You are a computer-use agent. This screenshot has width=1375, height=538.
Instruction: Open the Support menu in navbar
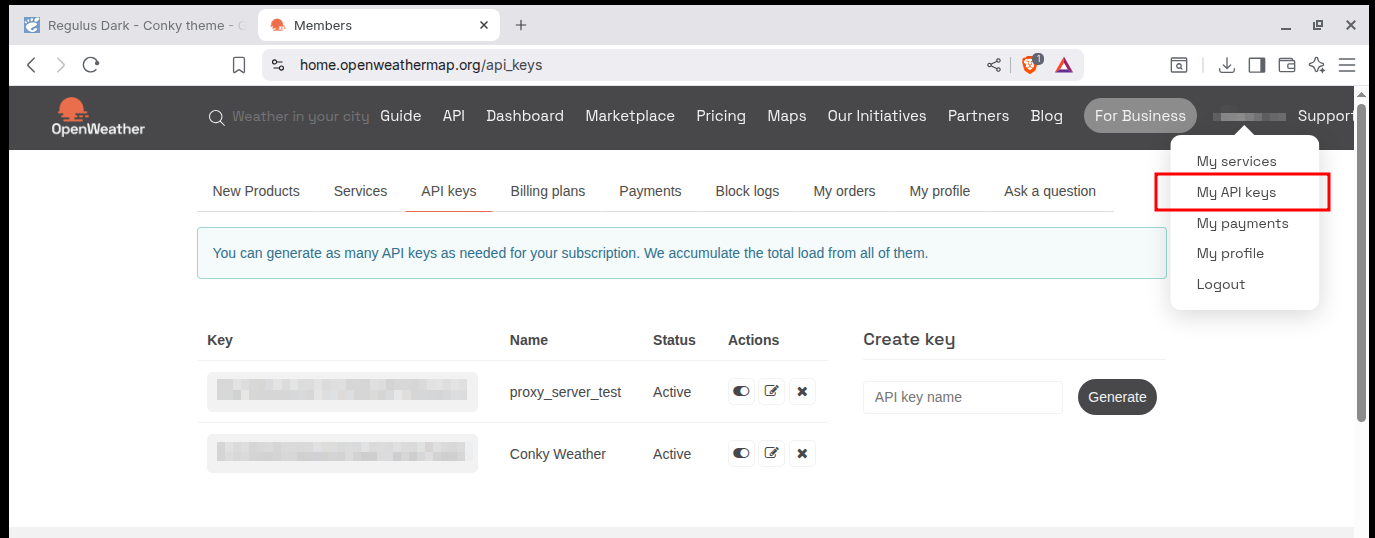[x=1326, y=116]
